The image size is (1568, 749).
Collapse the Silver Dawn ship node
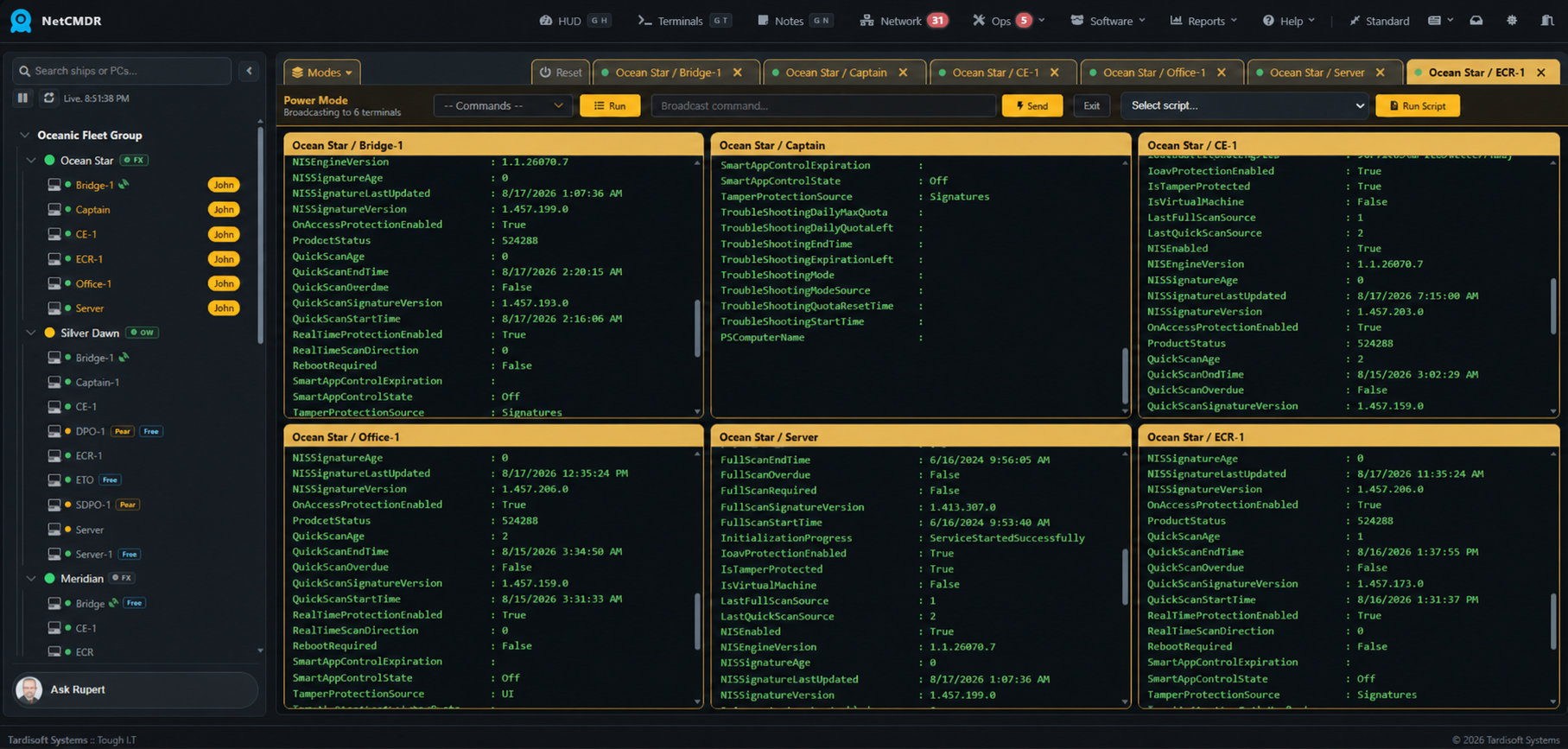coord(31,333)
